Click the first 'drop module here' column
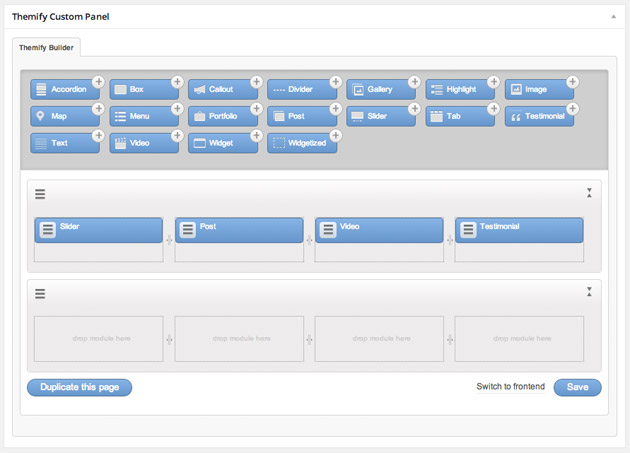Viewport: 630px width, 453px height. point(99,339)
